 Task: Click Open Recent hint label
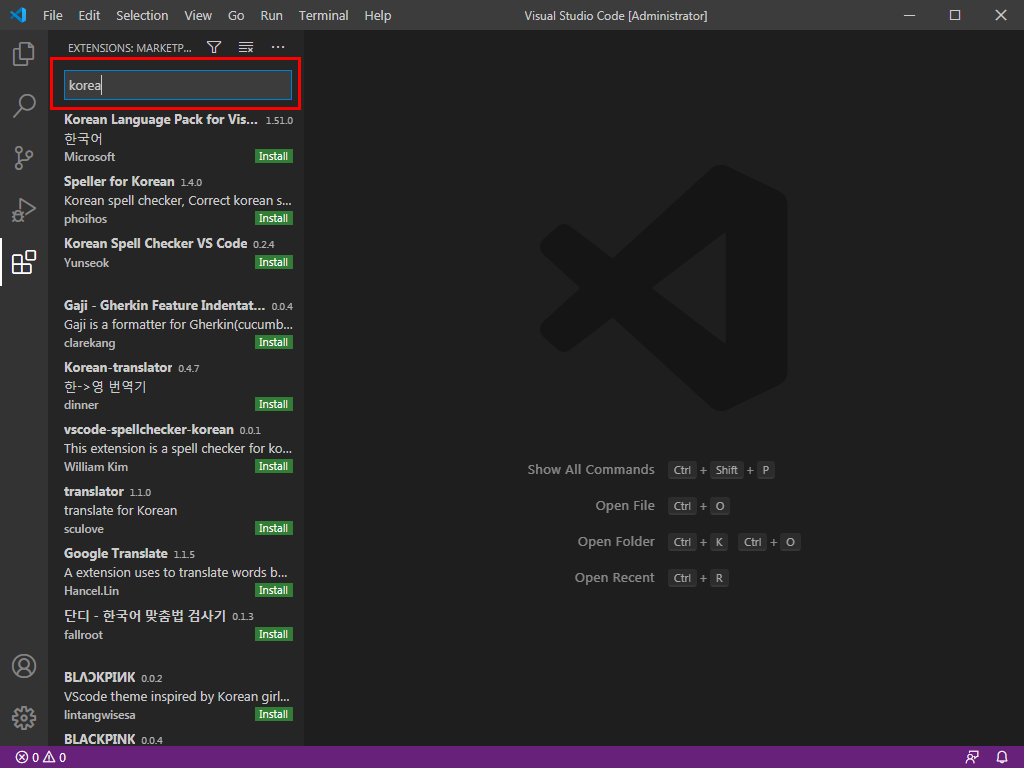[x=615, y=578]
